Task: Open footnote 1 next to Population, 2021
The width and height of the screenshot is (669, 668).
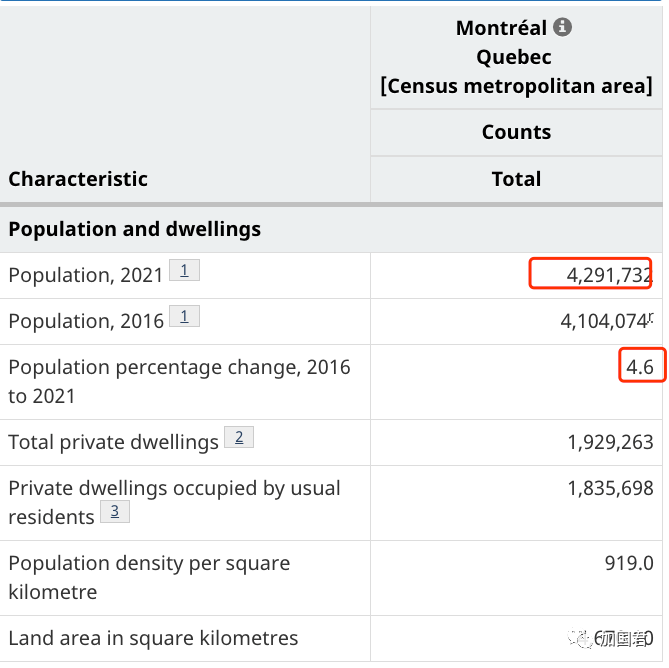Action: 184,270
